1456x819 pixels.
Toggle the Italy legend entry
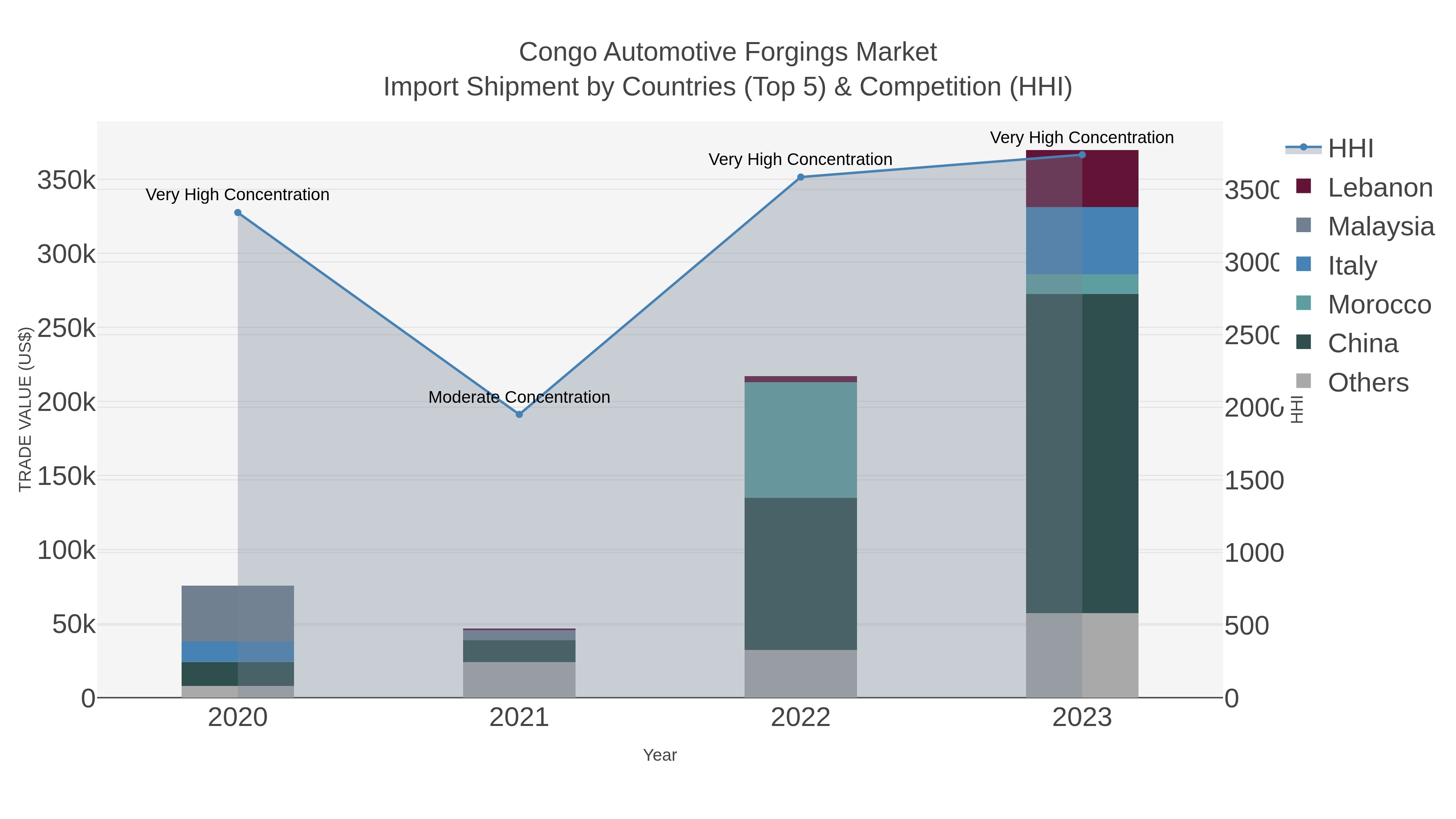1337,265
